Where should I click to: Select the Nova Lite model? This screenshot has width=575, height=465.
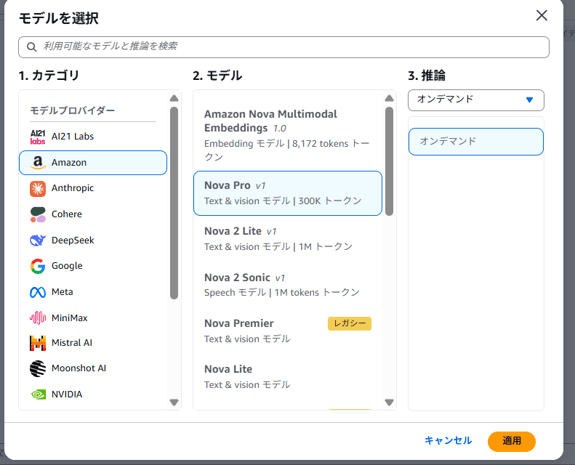tap(288, 377)
